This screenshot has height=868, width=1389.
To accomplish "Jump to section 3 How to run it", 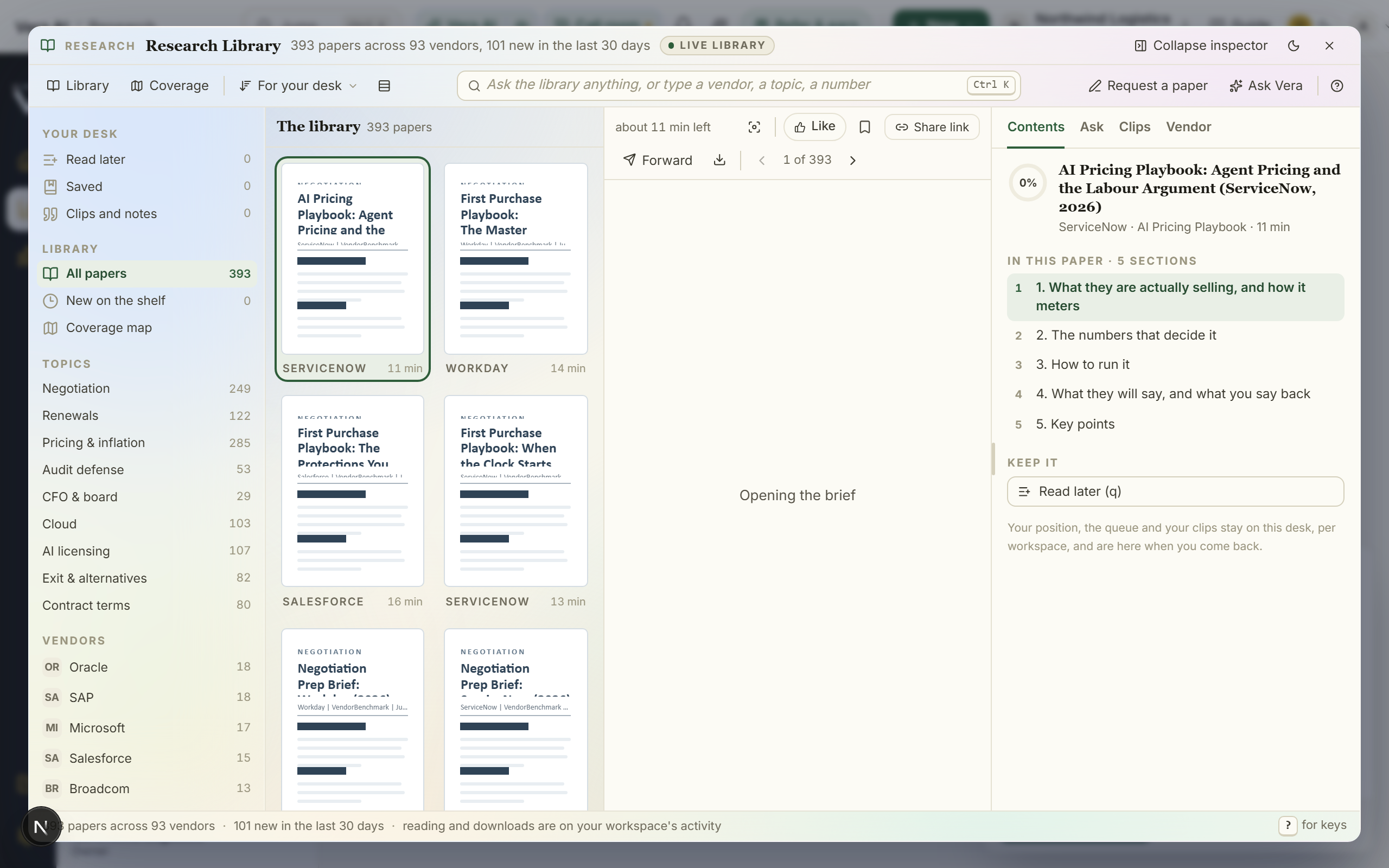I will pos(1175,365).
